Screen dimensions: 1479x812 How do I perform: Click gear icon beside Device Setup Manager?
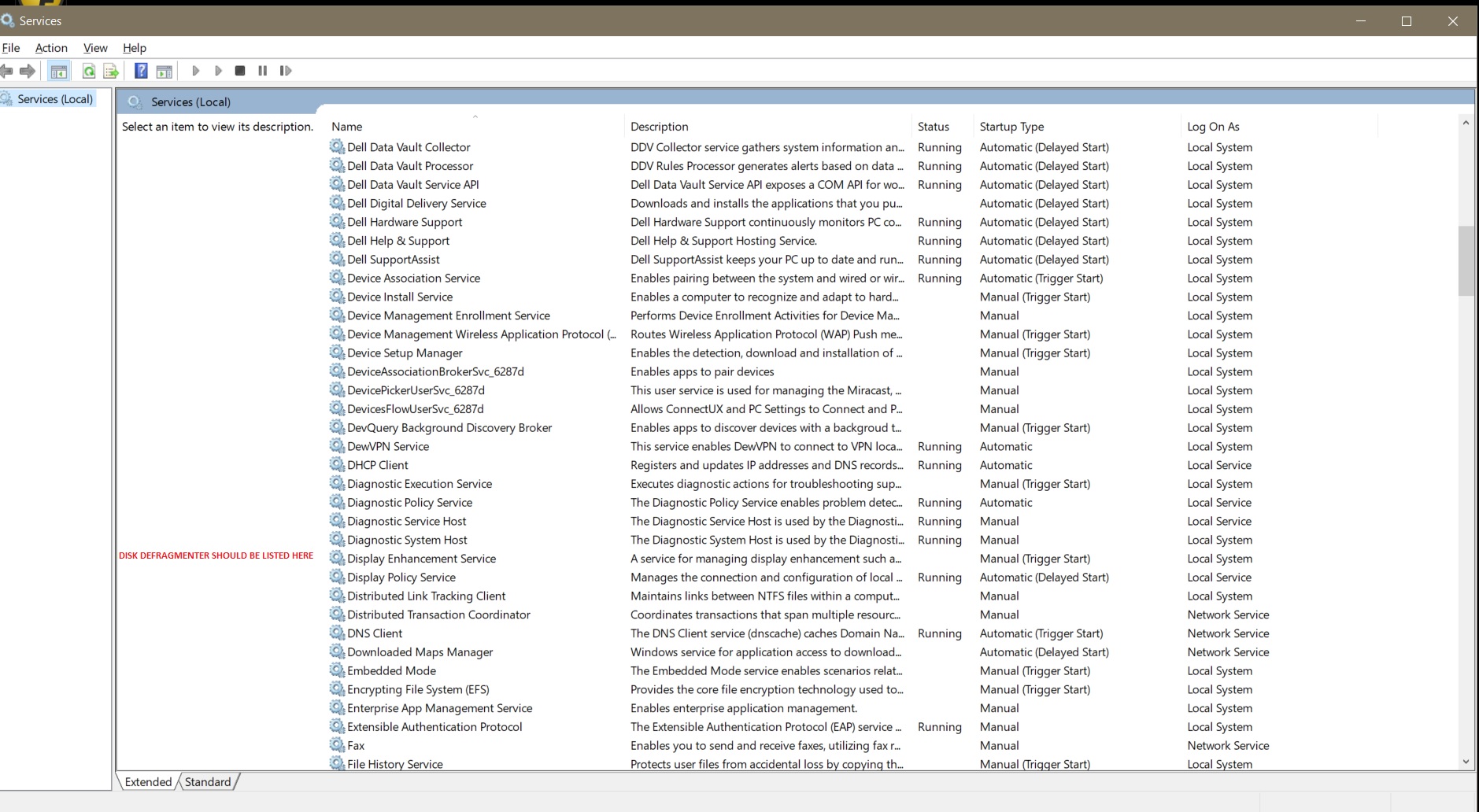coord(337,352)
